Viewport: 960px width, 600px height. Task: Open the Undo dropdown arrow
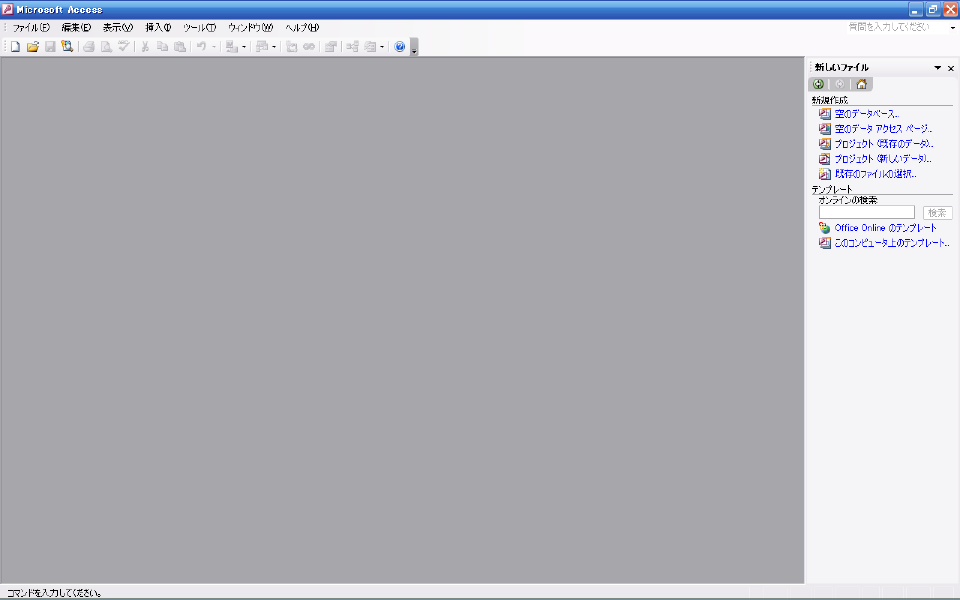pyautogui.click(x=214, y=47)
